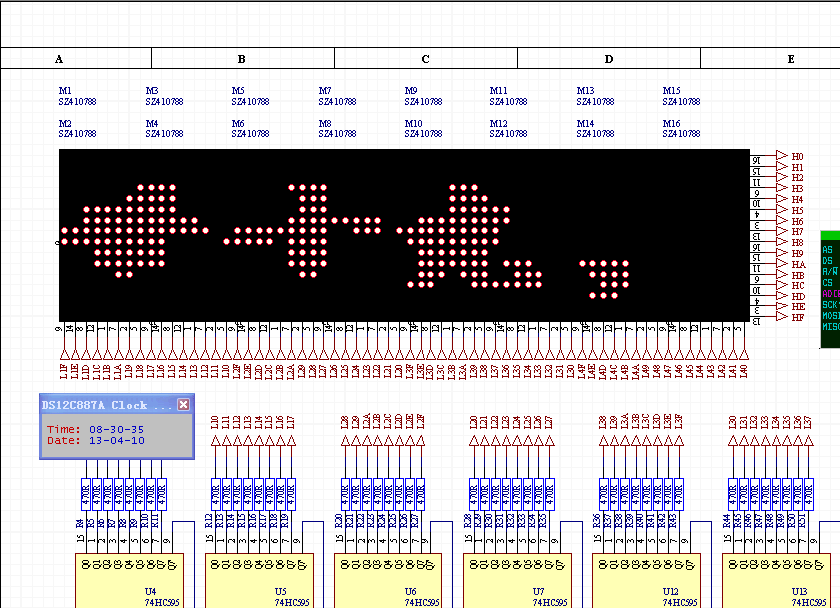Click the H0 row terminal arrow
Viewport: 840px width, 608px height.
pos(782,155)
